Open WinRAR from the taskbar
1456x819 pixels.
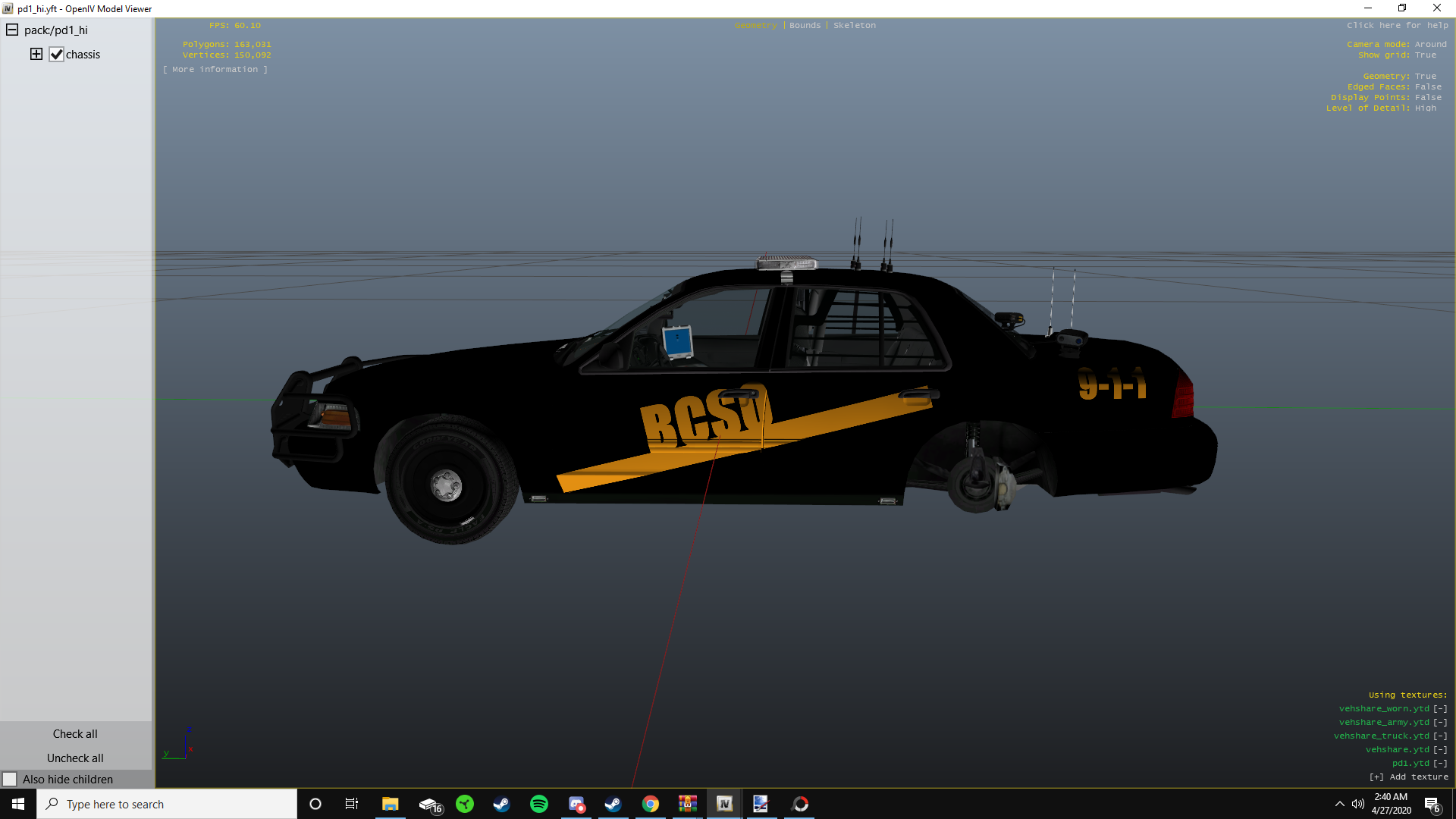pos(687,804)
